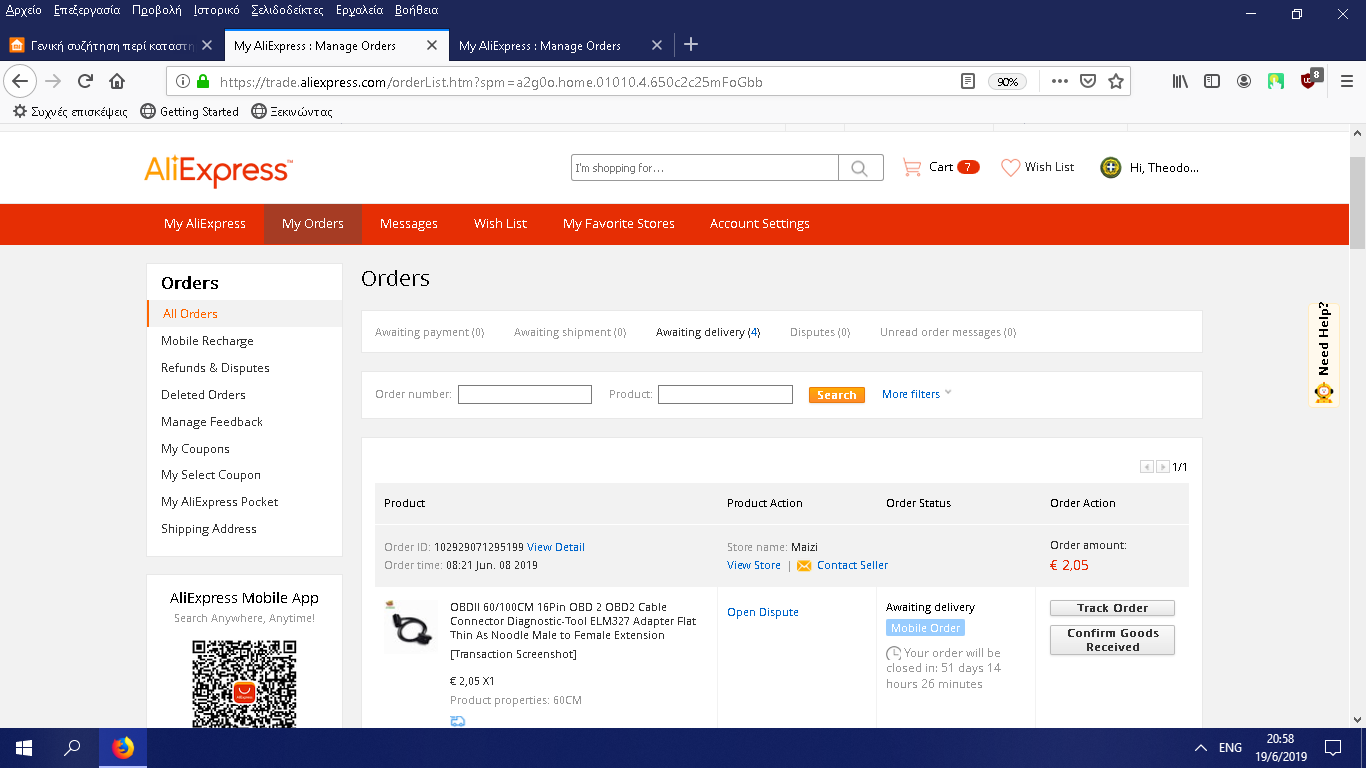Open the Messages navigation tab
The height and width of the screenshot is (768, 1366).
[408, 224]
